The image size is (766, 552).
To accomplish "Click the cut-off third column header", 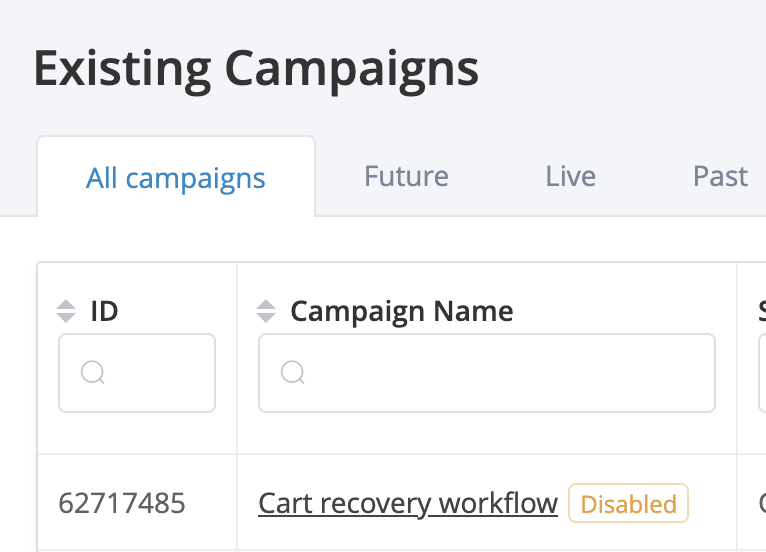I will tap(761, 311).
